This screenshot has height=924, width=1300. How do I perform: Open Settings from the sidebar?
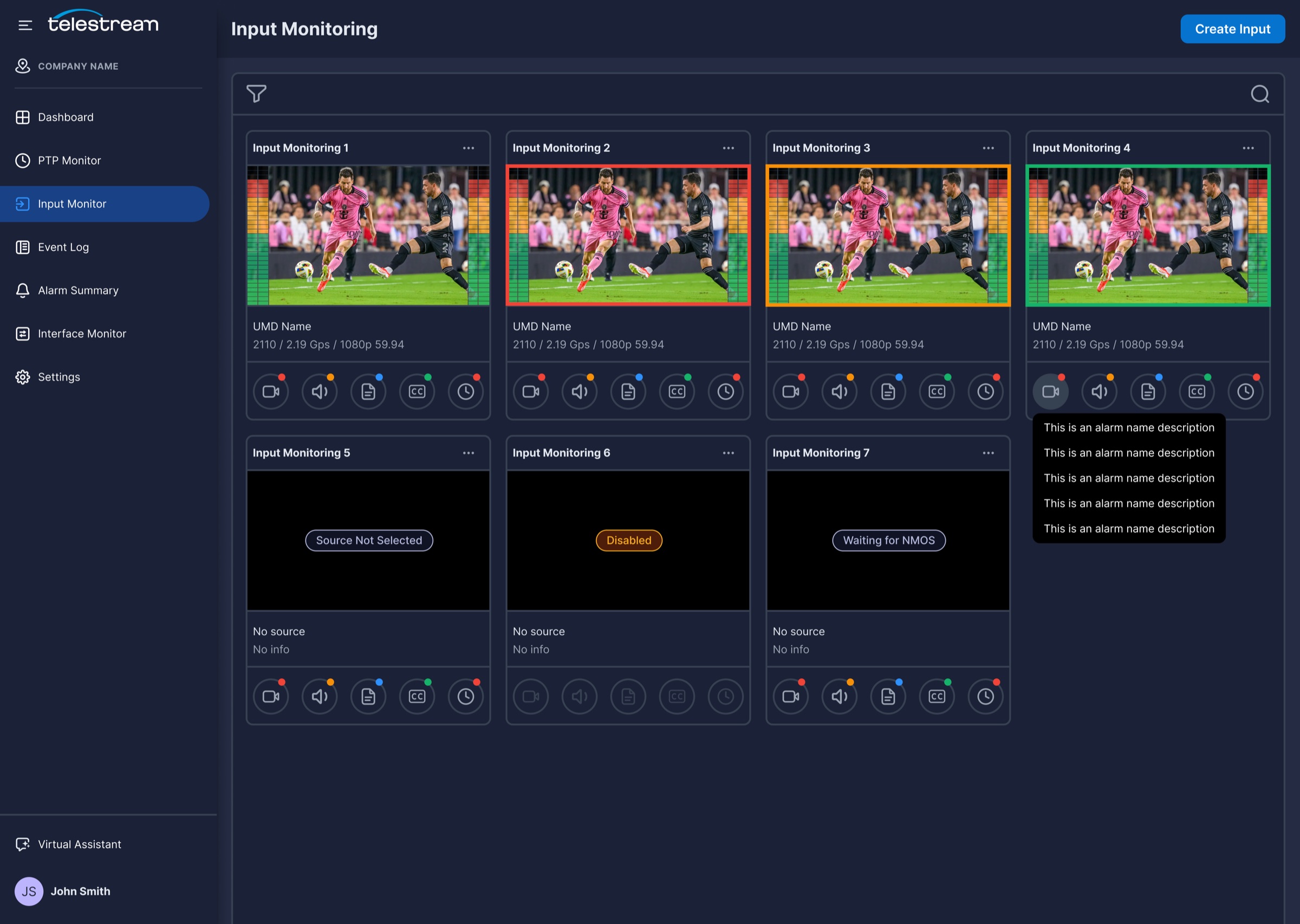pos(105,376)
